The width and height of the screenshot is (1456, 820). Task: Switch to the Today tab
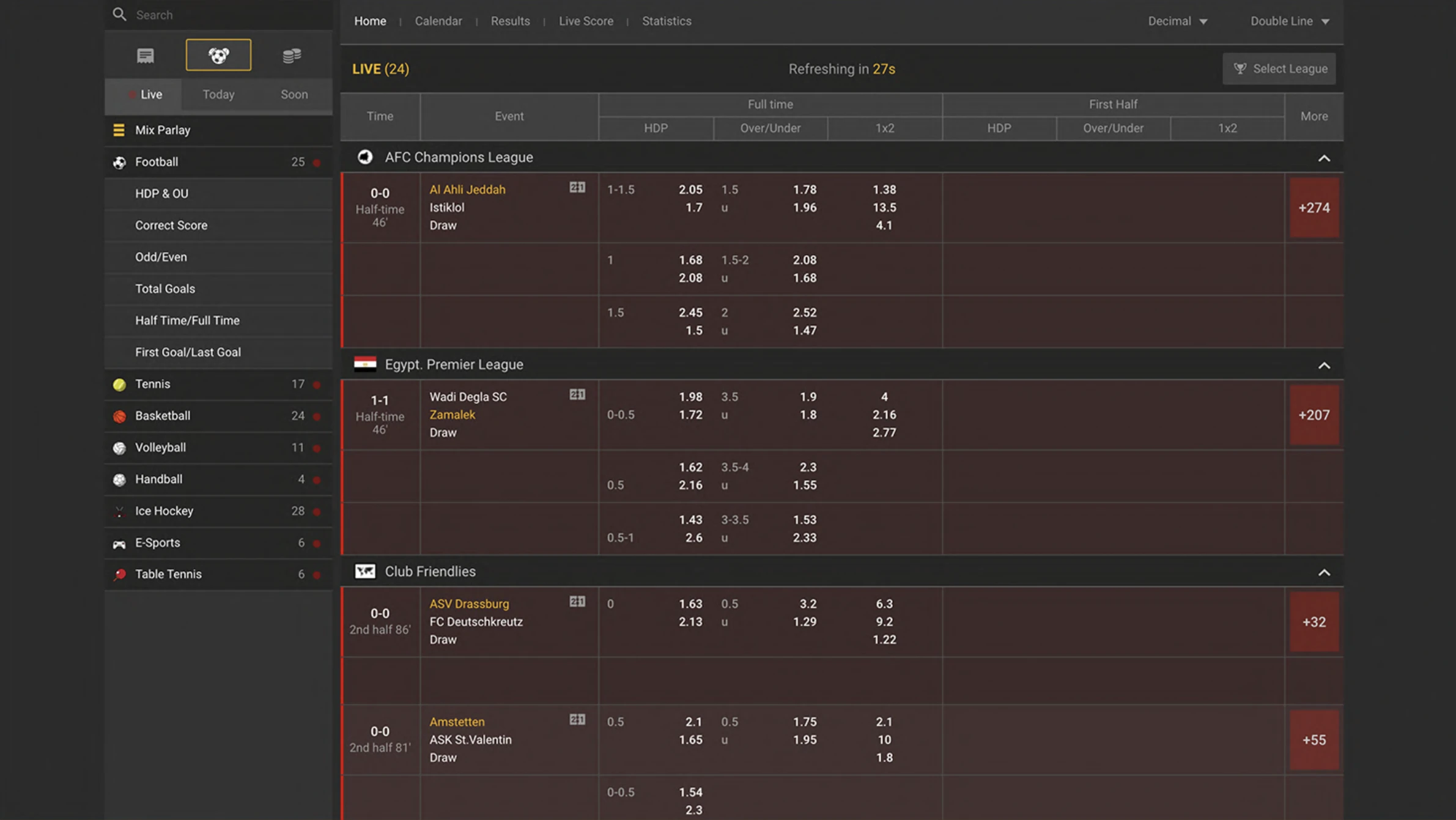218,95
